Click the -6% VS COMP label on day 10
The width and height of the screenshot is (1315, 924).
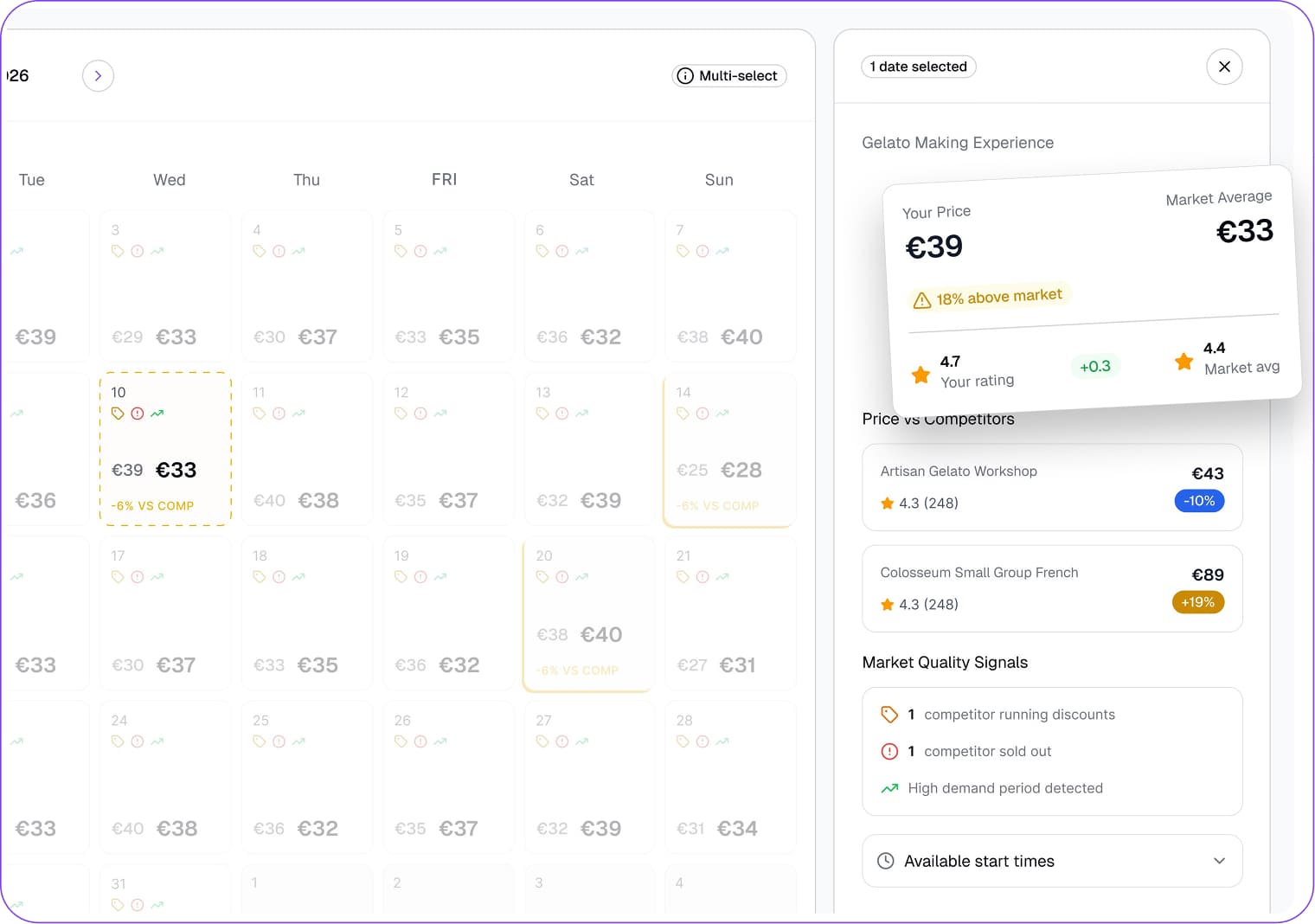click(x=152, y=506)
